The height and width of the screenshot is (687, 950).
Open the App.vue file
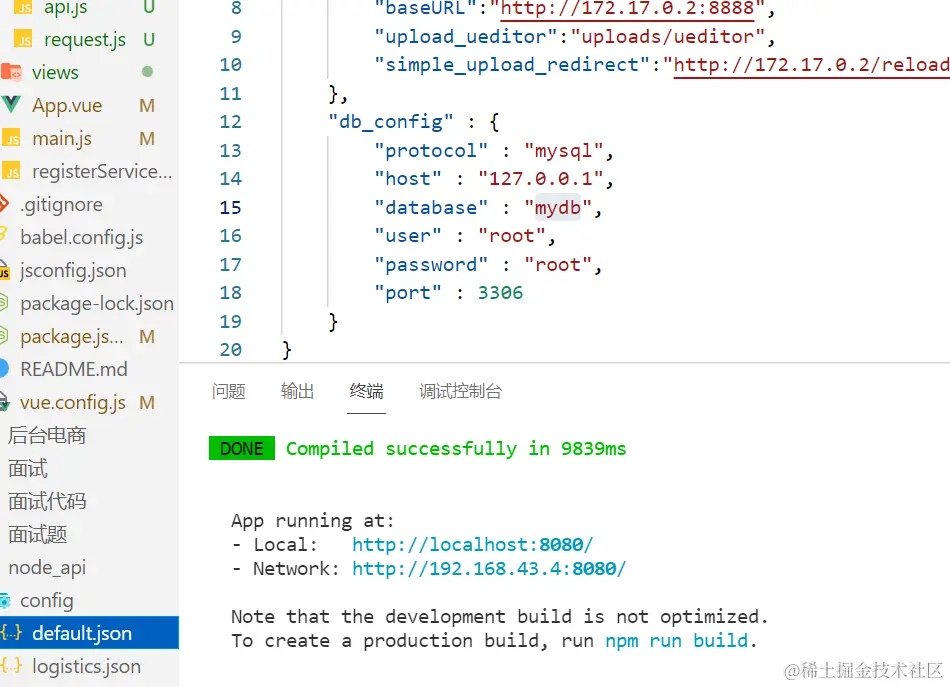pyautogui.click(x=67, y=105)
